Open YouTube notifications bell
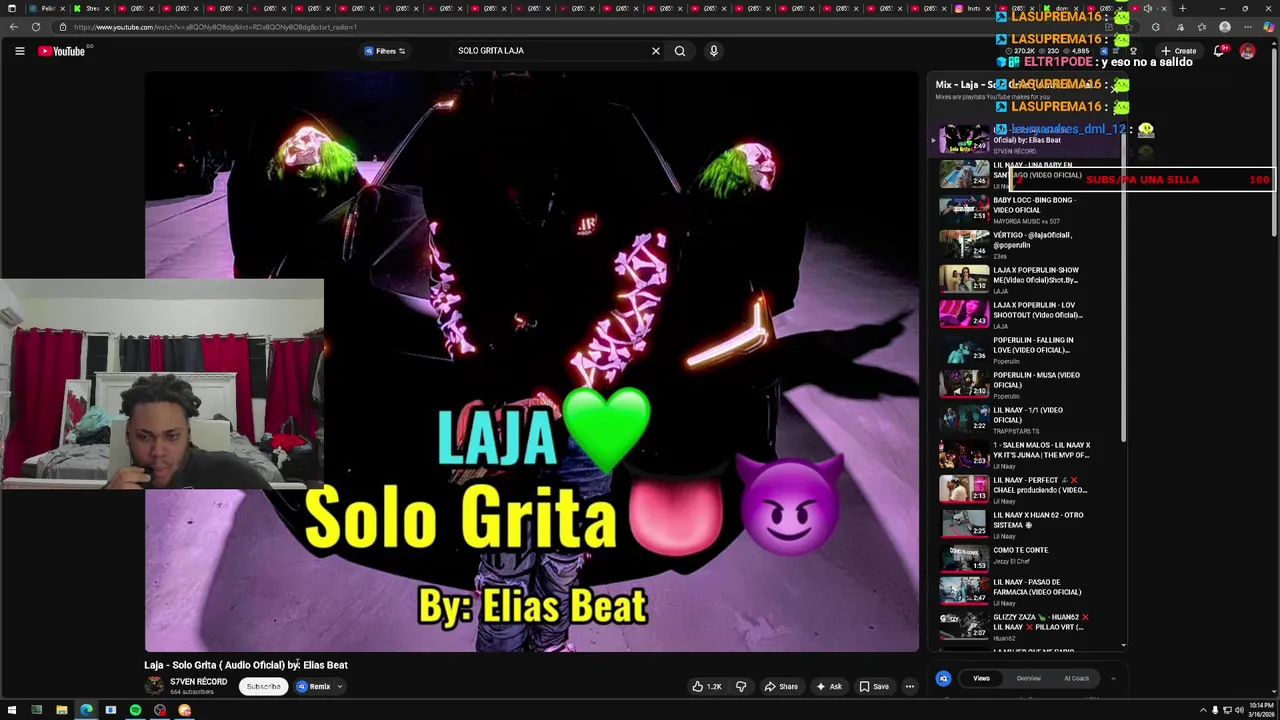The image size is (1280, 720). tap(1219, 51)
